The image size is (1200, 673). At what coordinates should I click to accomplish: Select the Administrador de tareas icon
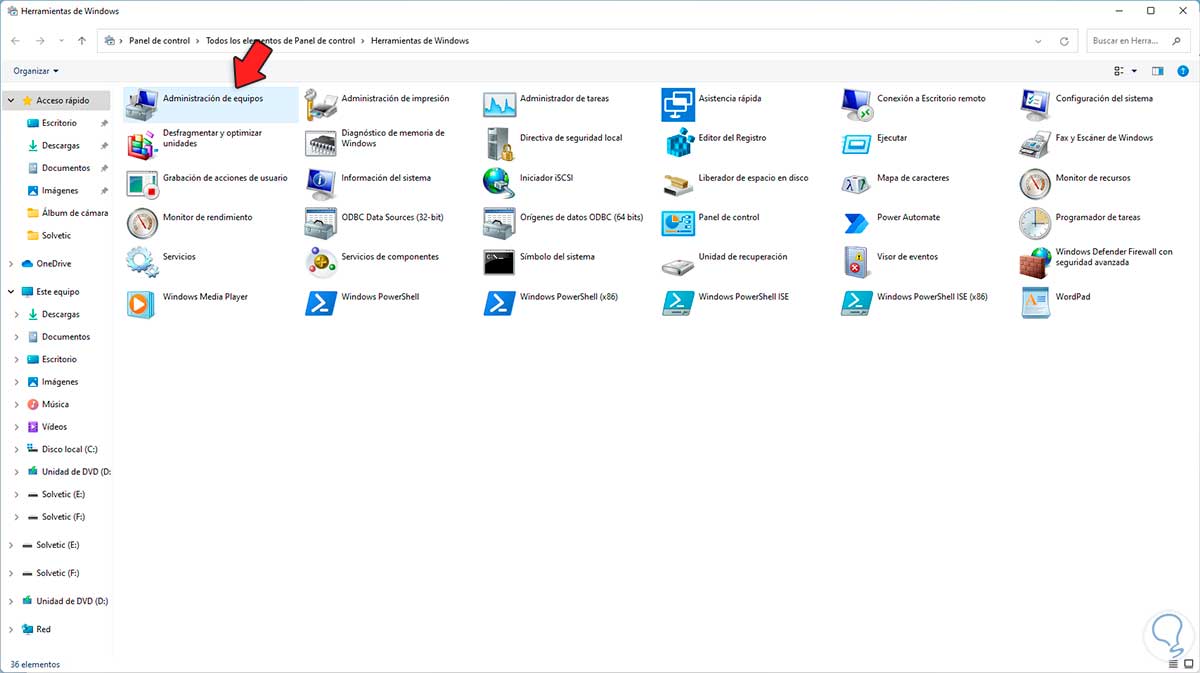[499, 103]
